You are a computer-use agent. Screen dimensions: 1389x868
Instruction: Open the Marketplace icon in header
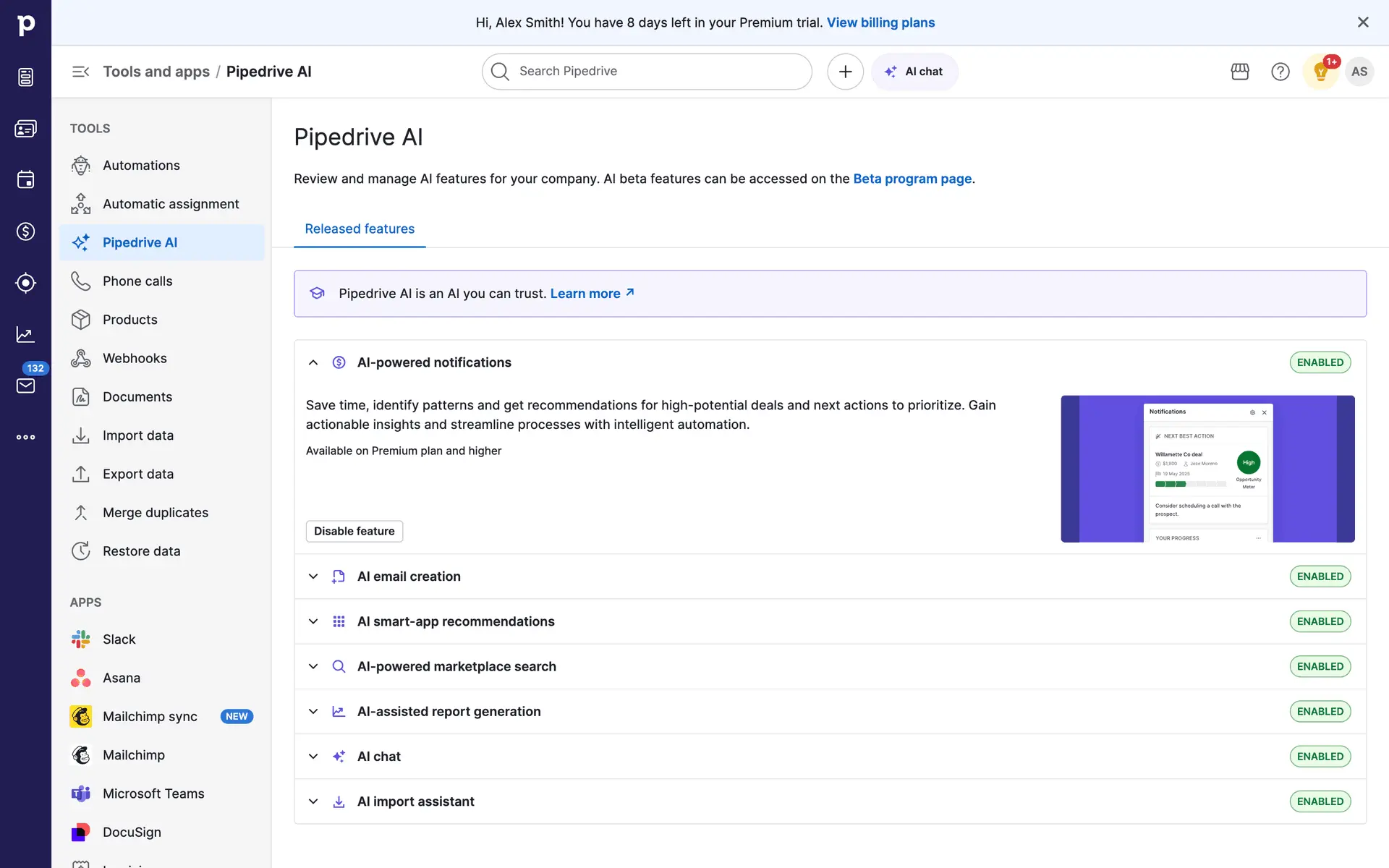tap(1240, 72)
